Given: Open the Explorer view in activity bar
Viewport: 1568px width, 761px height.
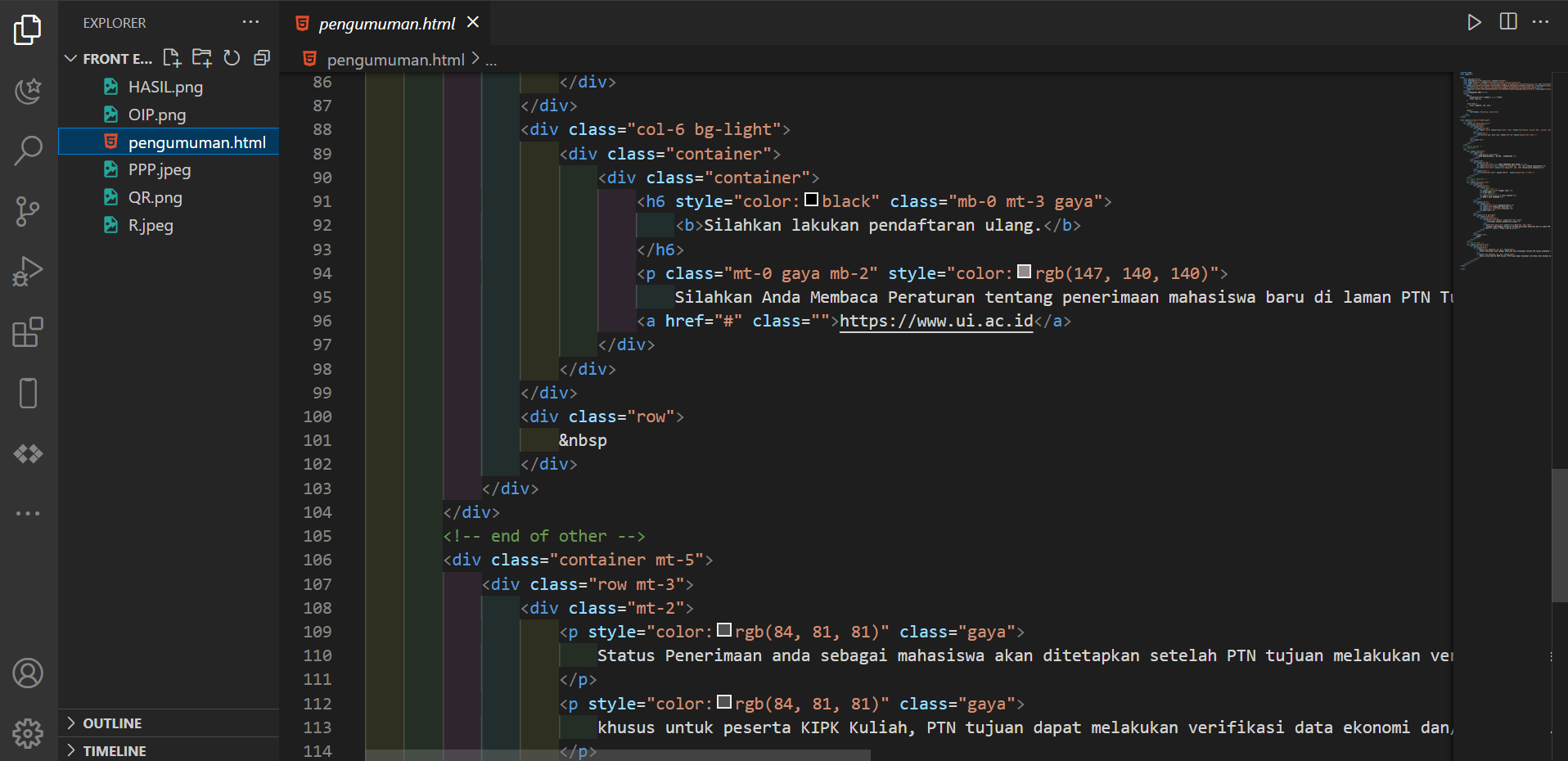Looking at the screenshot, I should 28,30.
